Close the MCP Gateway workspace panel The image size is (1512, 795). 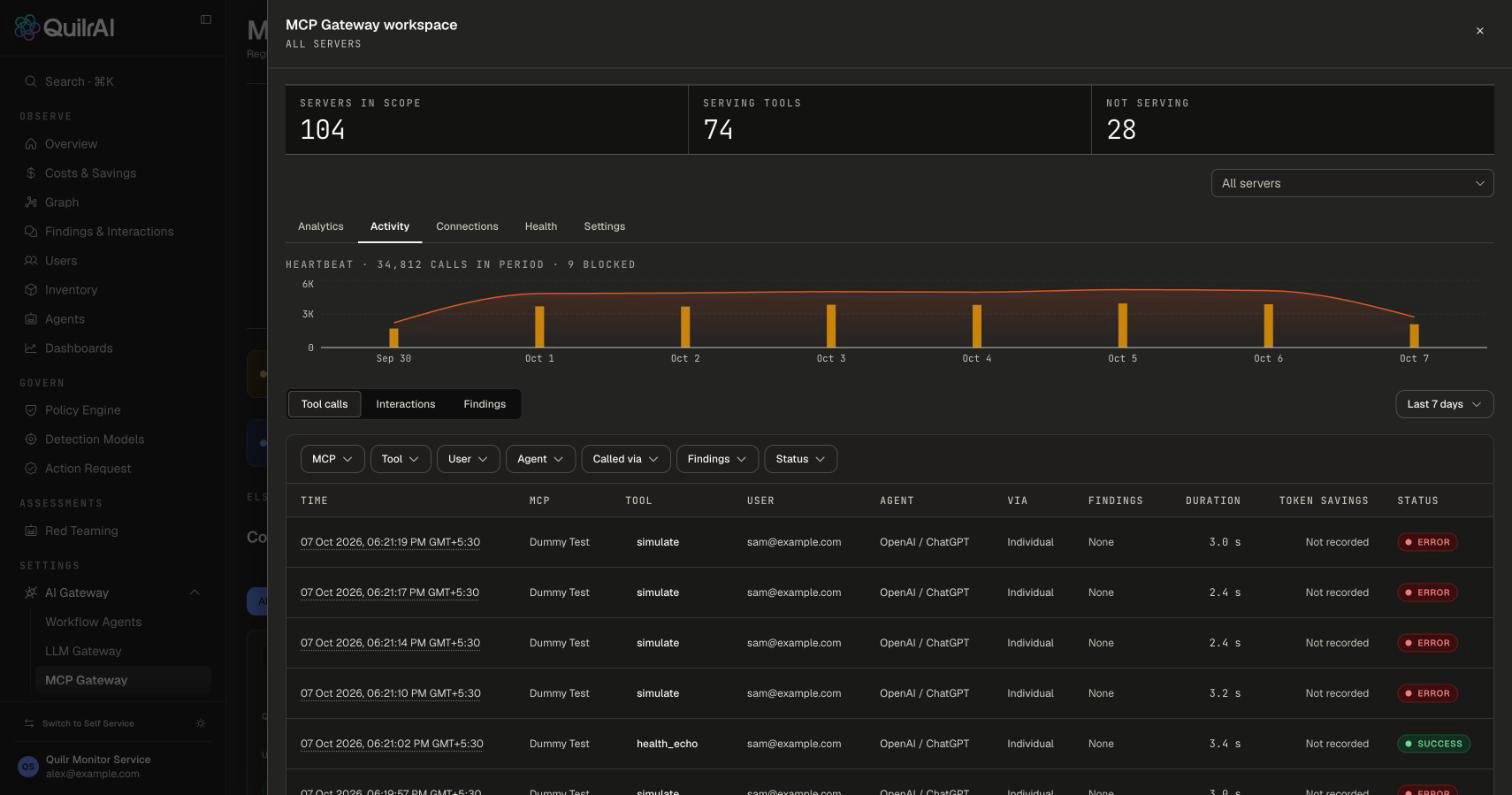coord(1480,31)
